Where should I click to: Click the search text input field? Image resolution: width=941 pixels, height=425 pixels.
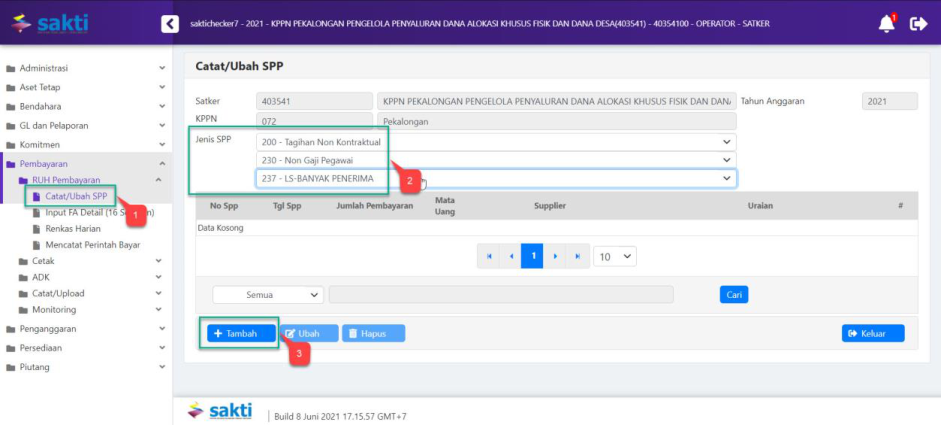[500, 295]
